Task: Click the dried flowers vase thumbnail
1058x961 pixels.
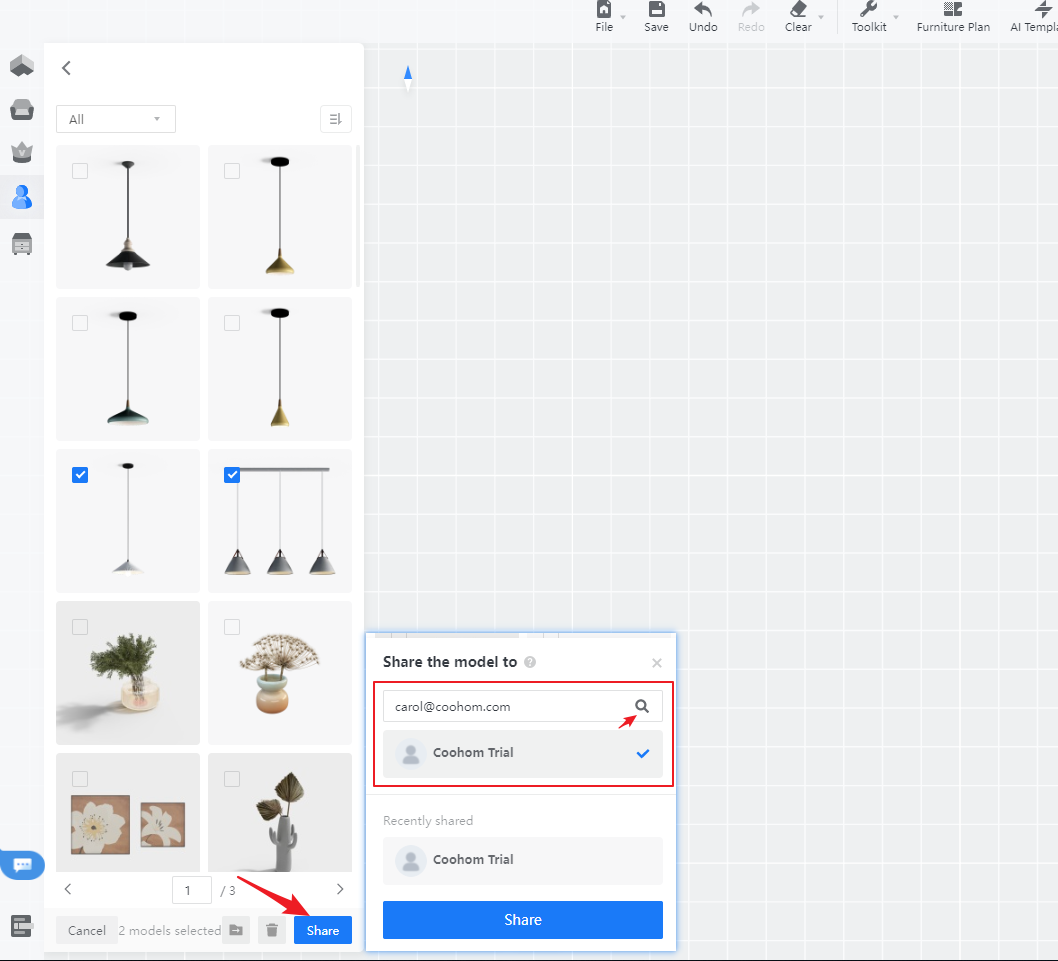Action: pos(280,673)
